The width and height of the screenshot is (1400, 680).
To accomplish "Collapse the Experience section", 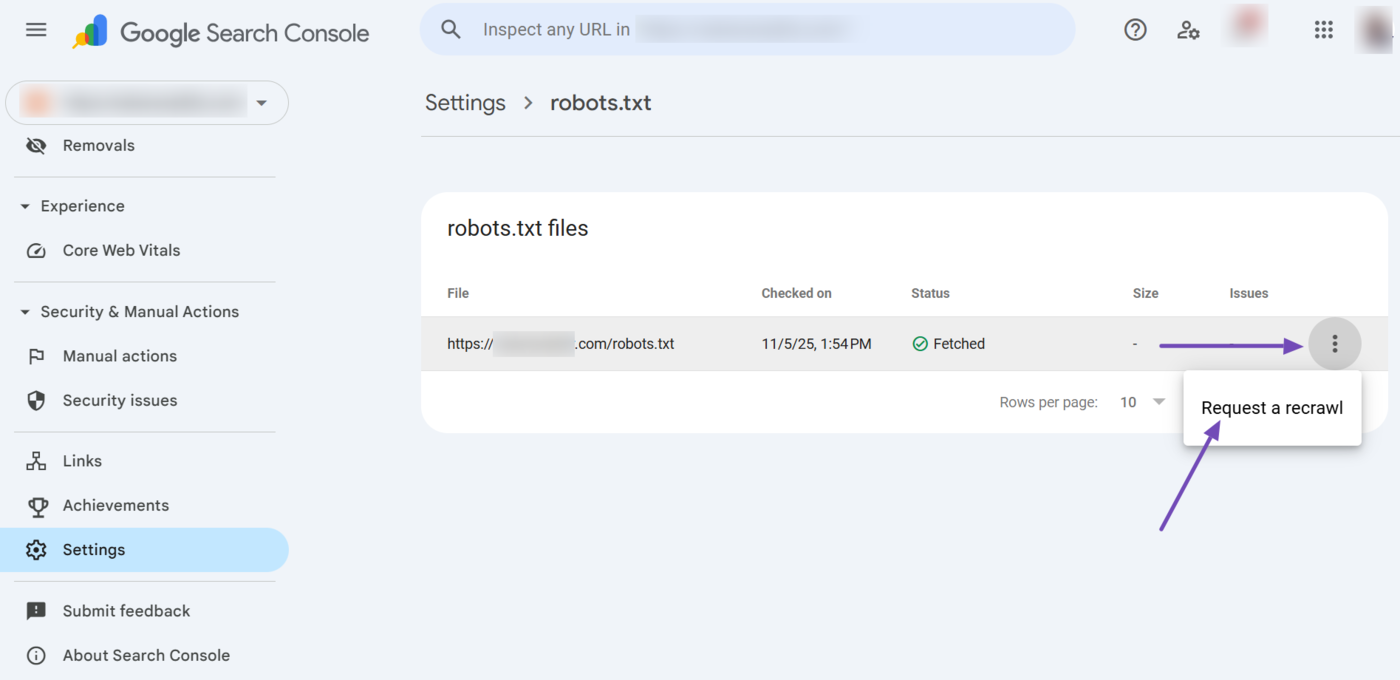I will tap(24, 206).
